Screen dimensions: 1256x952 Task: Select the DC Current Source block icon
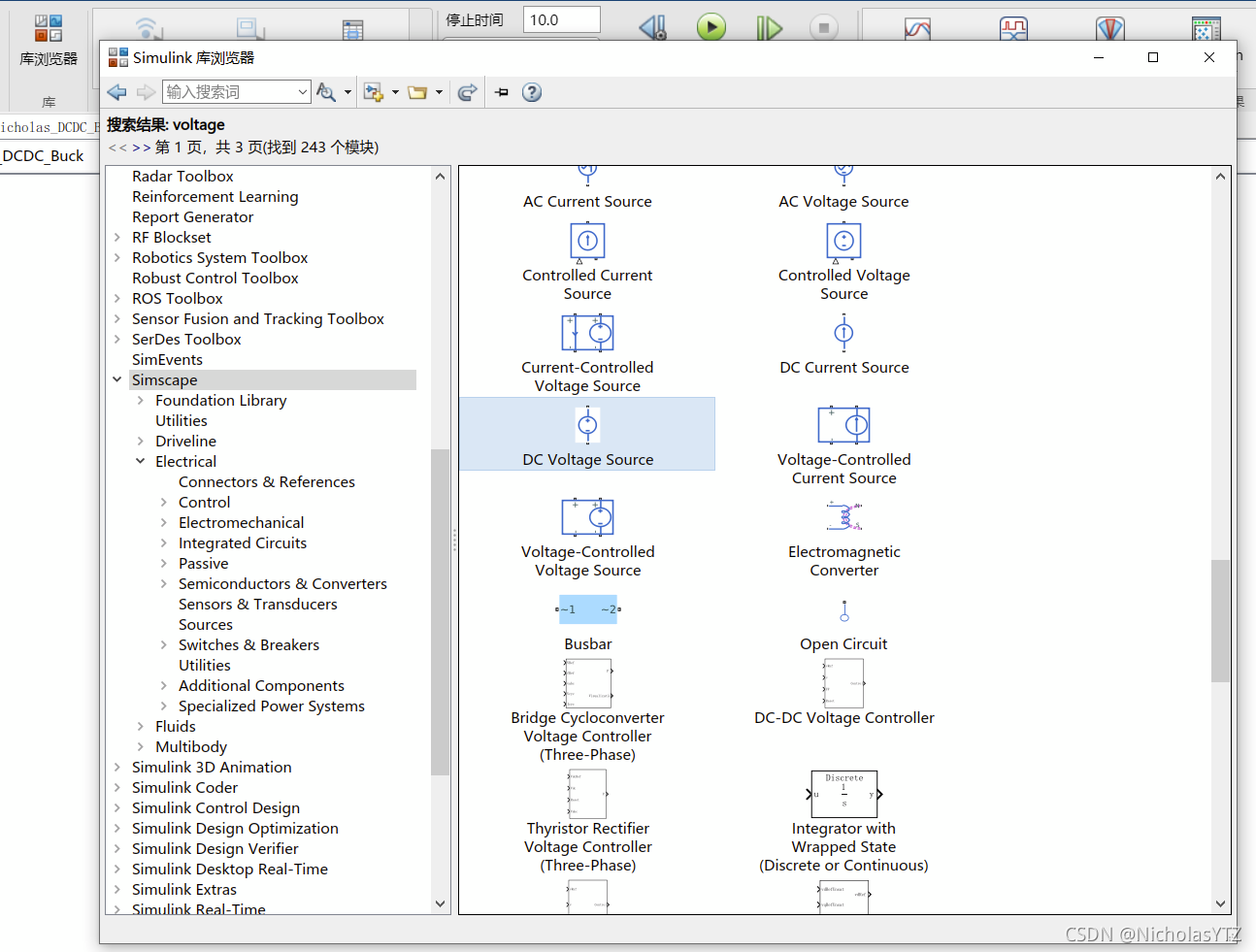click(843, 333)
